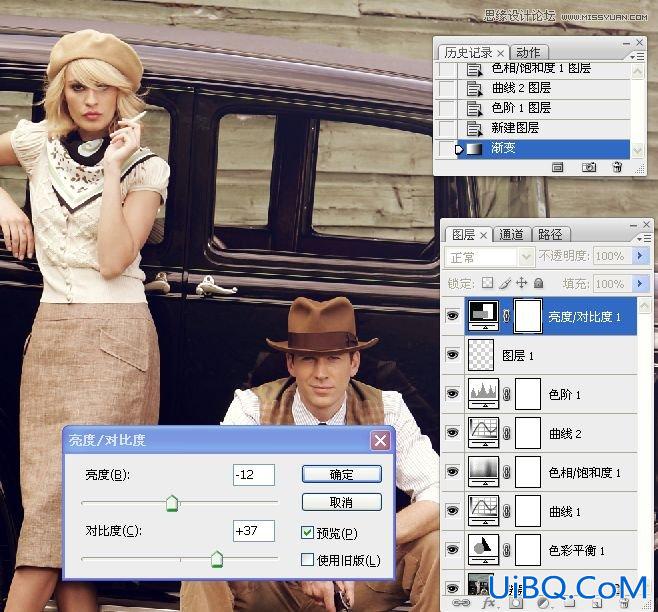Create new document from current state icon

point(557,167)
